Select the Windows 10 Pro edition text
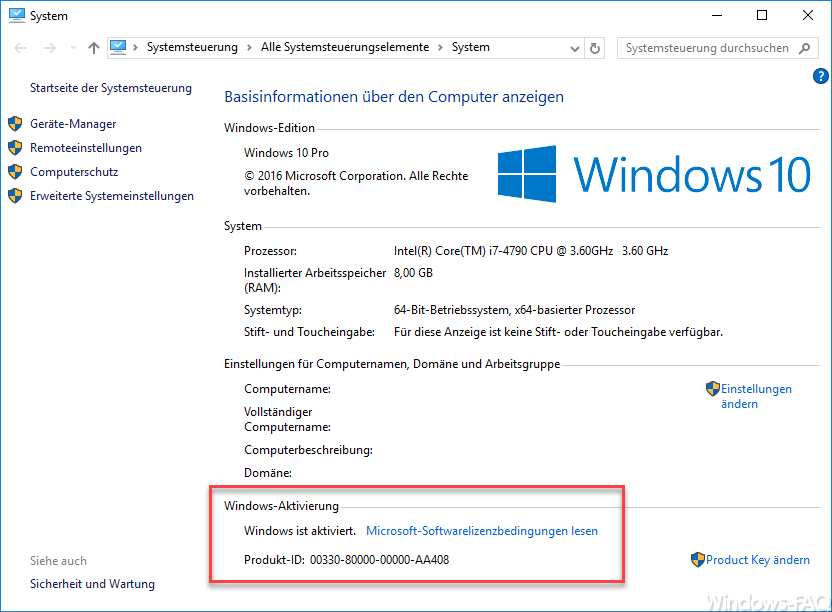The height and width of the screenshot is (612, 832). 287,153
